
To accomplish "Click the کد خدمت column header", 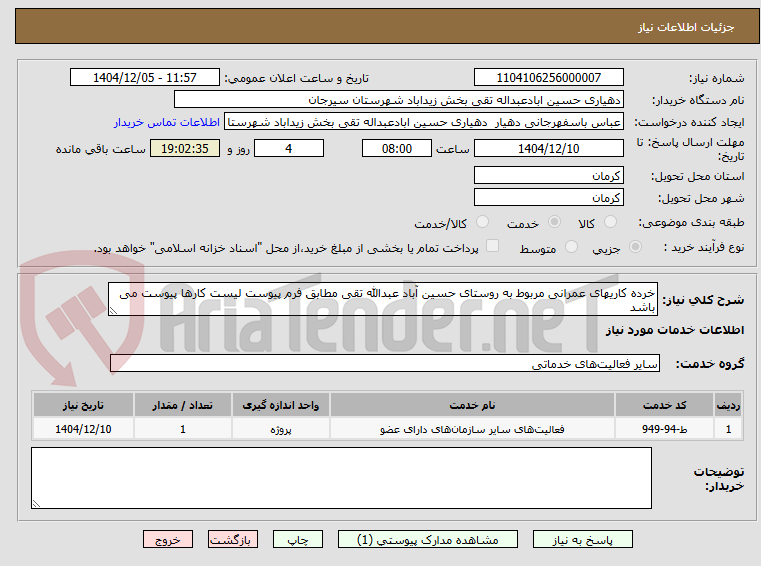I will 664,405.
